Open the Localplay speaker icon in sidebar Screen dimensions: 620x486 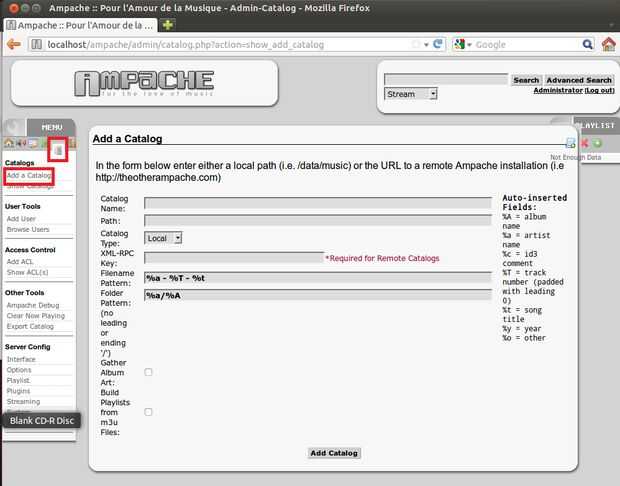tap(21, 143)
